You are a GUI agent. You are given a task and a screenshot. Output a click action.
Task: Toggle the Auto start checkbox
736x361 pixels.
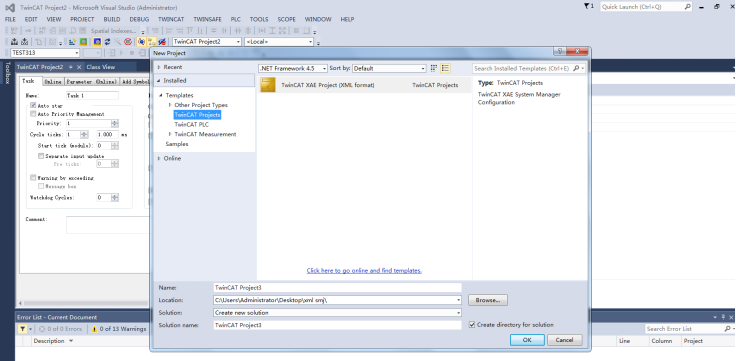(x=33, y=106)
